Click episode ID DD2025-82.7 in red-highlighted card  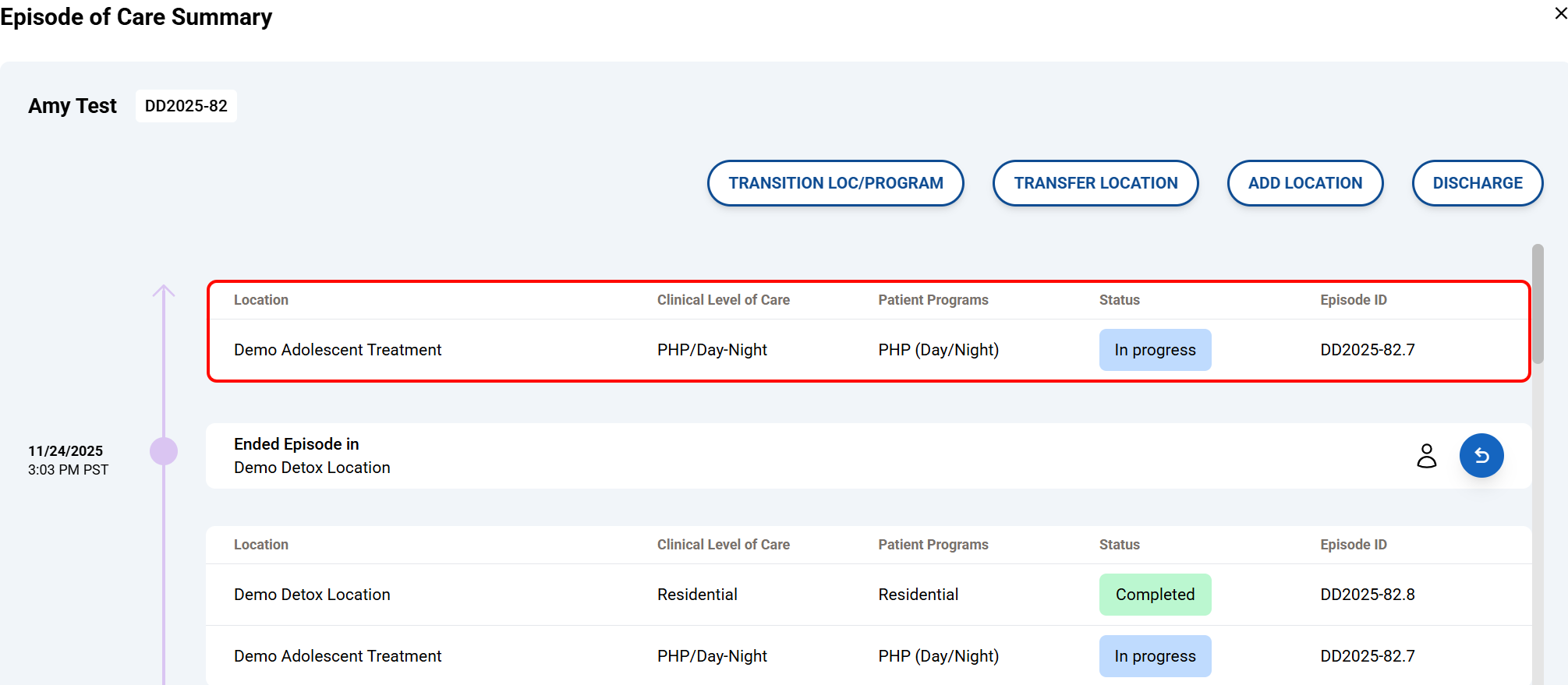(x=1367, y=350)
